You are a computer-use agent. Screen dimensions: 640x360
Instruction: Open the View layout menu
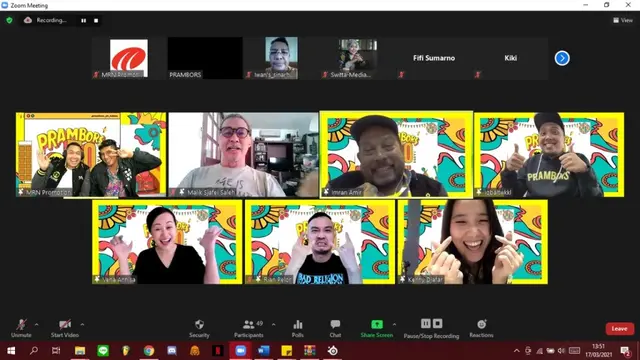[x=623, y=20]
